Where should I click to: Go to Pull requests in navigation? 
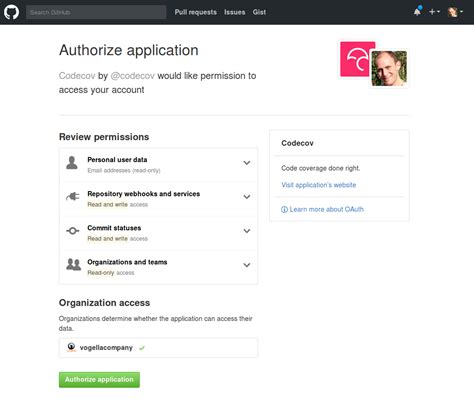tap(196, 12)
